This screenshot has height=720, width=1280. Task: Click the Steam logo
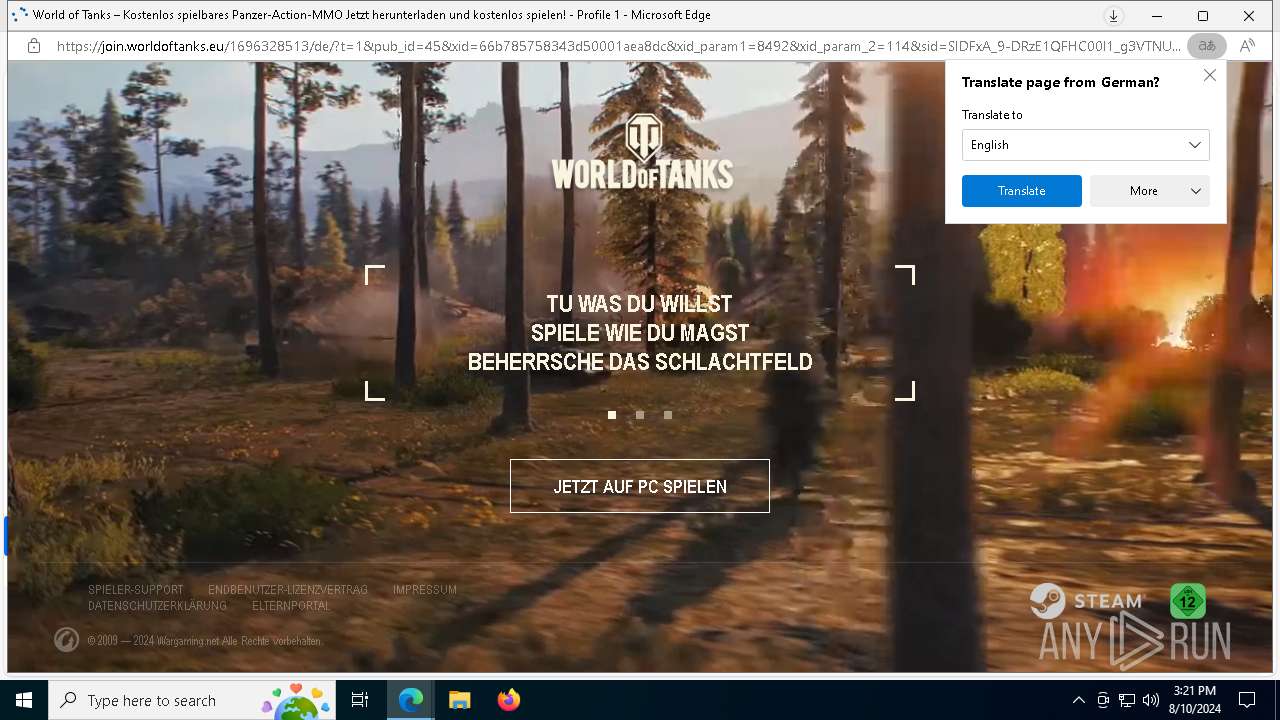(x=1088, y=601)
